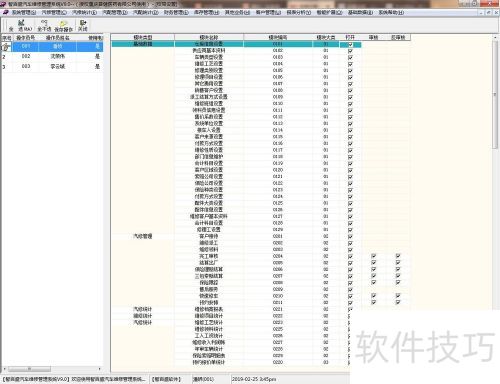
Task: Minimize the inner child window from the menu bar
Action: point(481,12)
